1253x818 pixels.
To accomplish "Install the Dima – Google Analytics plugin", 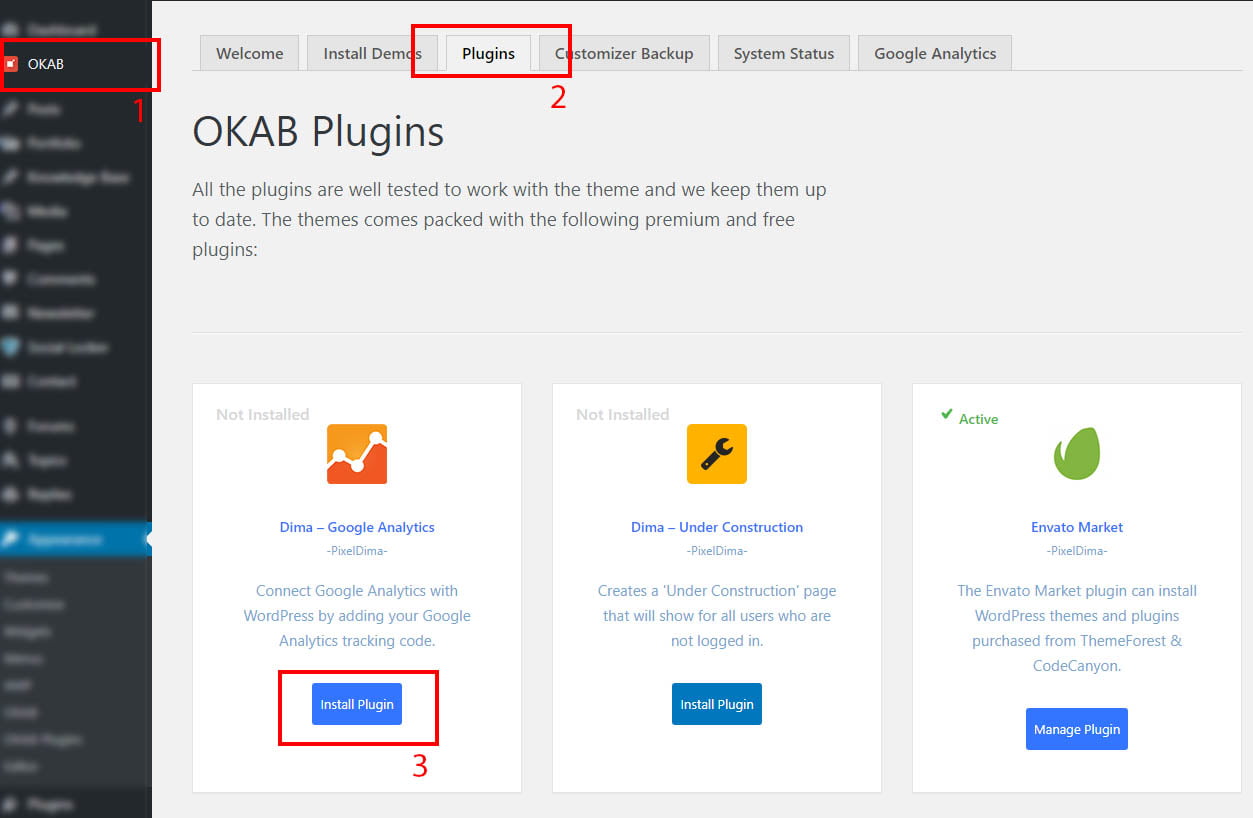I will (x=357, y=704).
